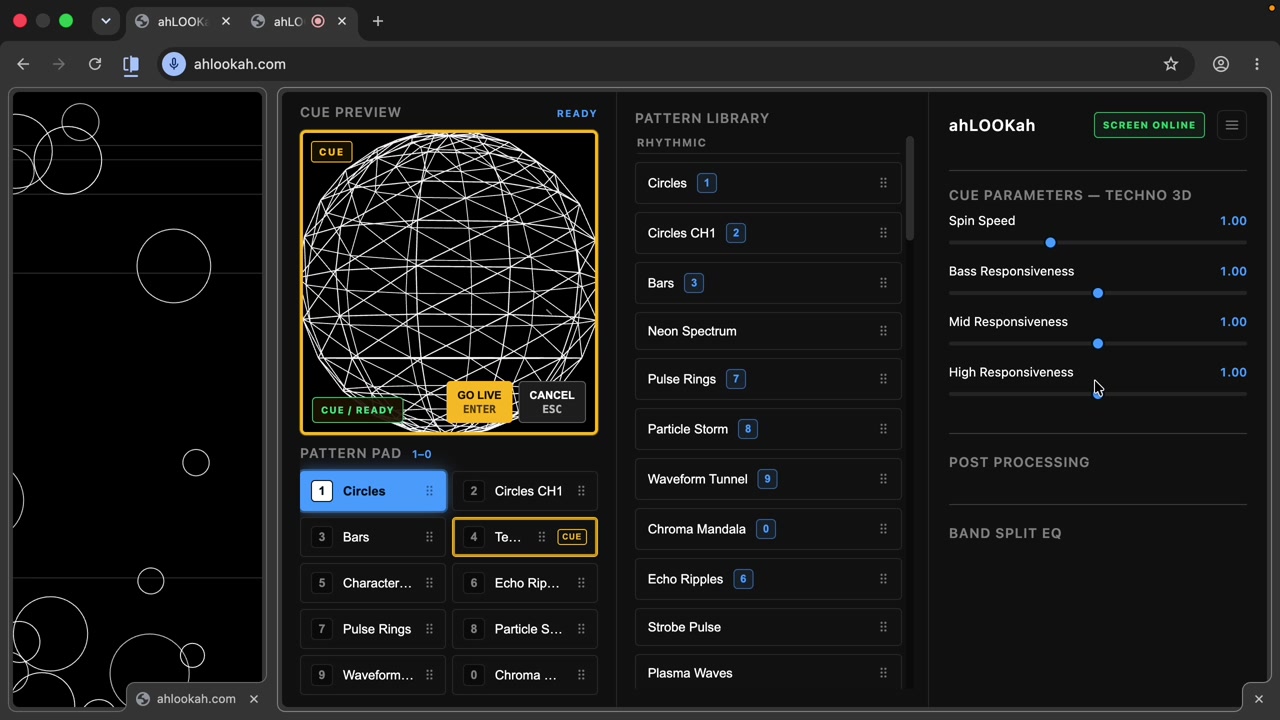The width and height of the screenshot is (1280, 720).
Task: Choose Plasma Waves in the pattern library
Action: coord(768,673)
